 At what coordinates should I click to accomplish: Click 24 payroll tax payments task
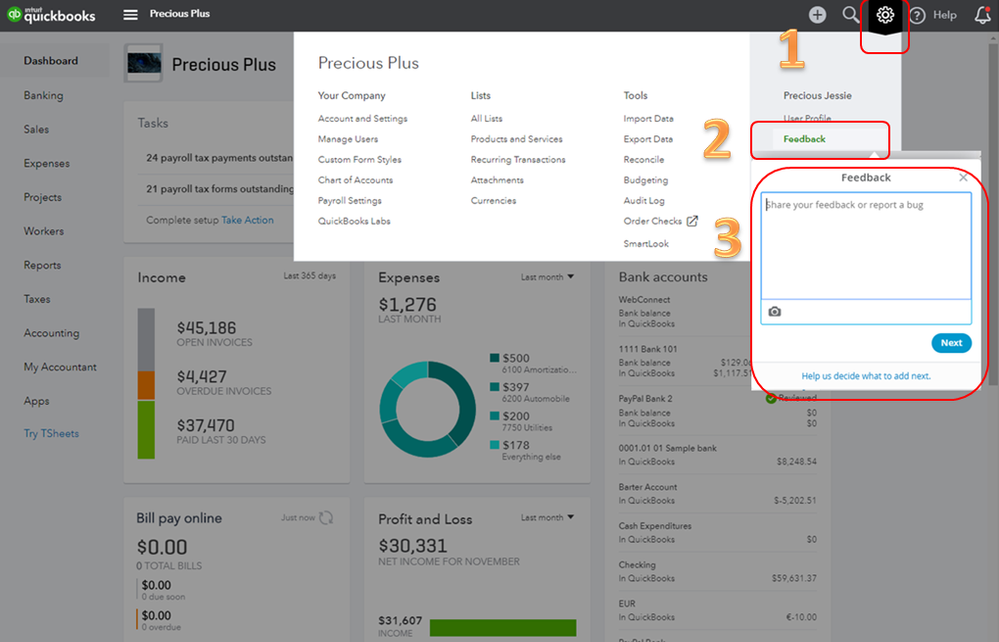click(x=219, y=157)
